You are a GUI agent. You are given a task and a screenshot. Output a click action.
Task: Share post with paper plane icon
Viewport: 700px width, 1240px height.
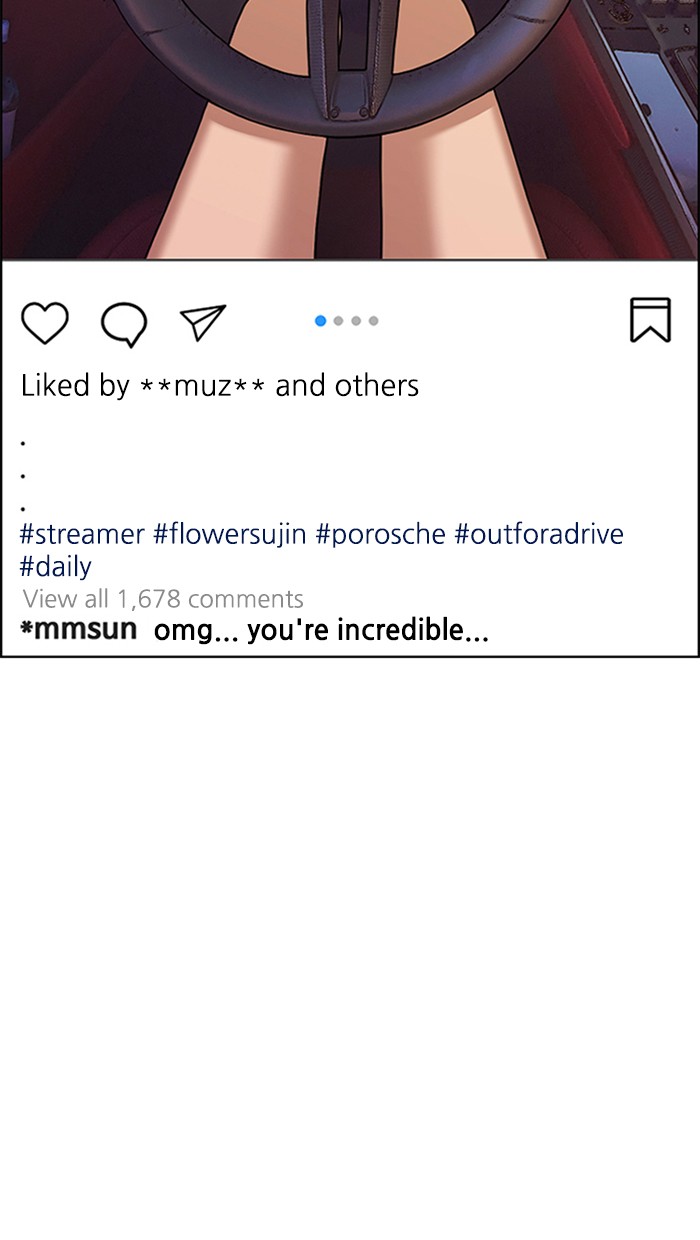click(203, 322)
